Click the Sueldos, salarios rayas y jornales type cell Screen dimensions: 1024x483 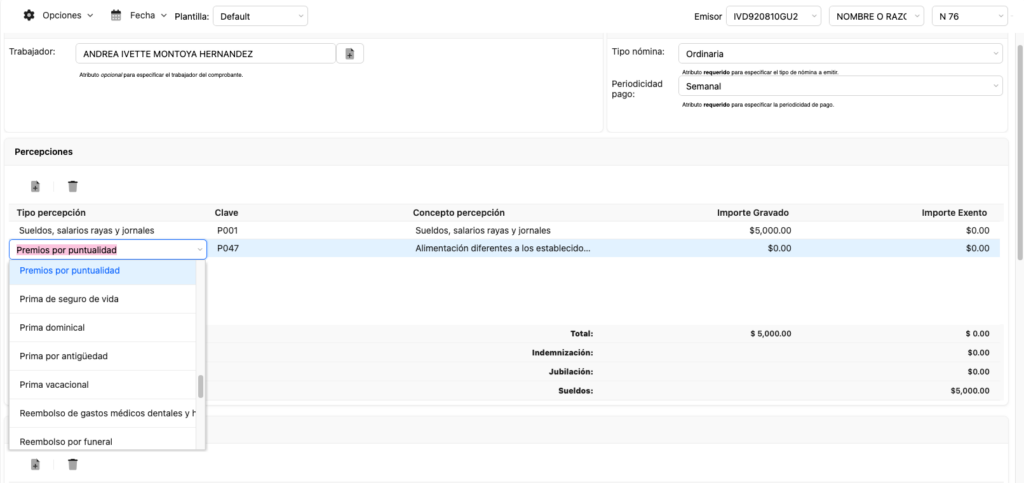coord(87,230)
